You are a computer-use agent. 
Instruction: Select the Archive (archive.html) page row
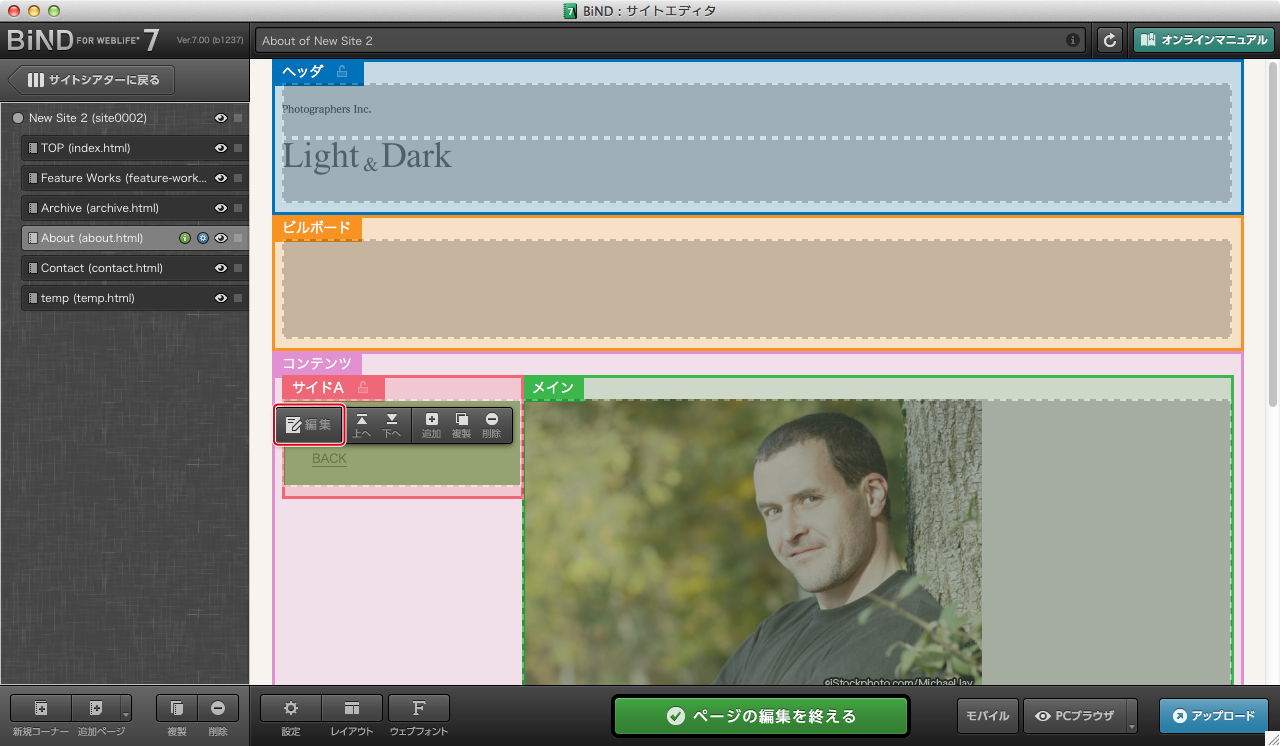point(135,208)
